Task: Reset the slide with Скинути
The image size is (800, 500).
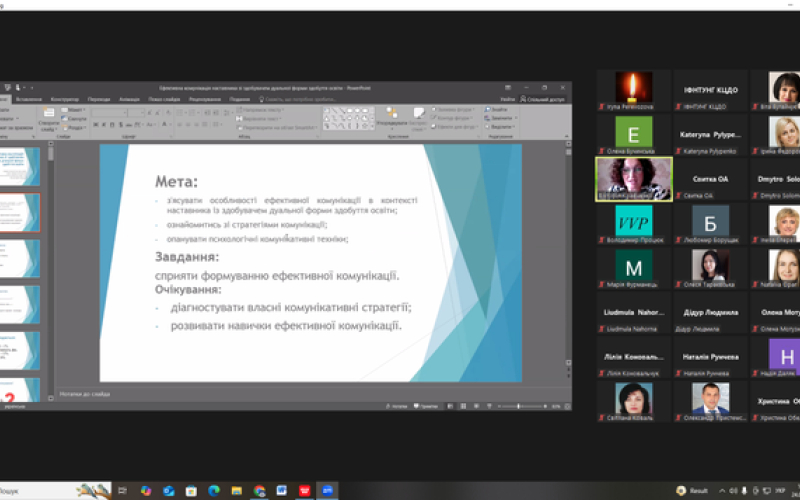Action: [x=73, y=118]
